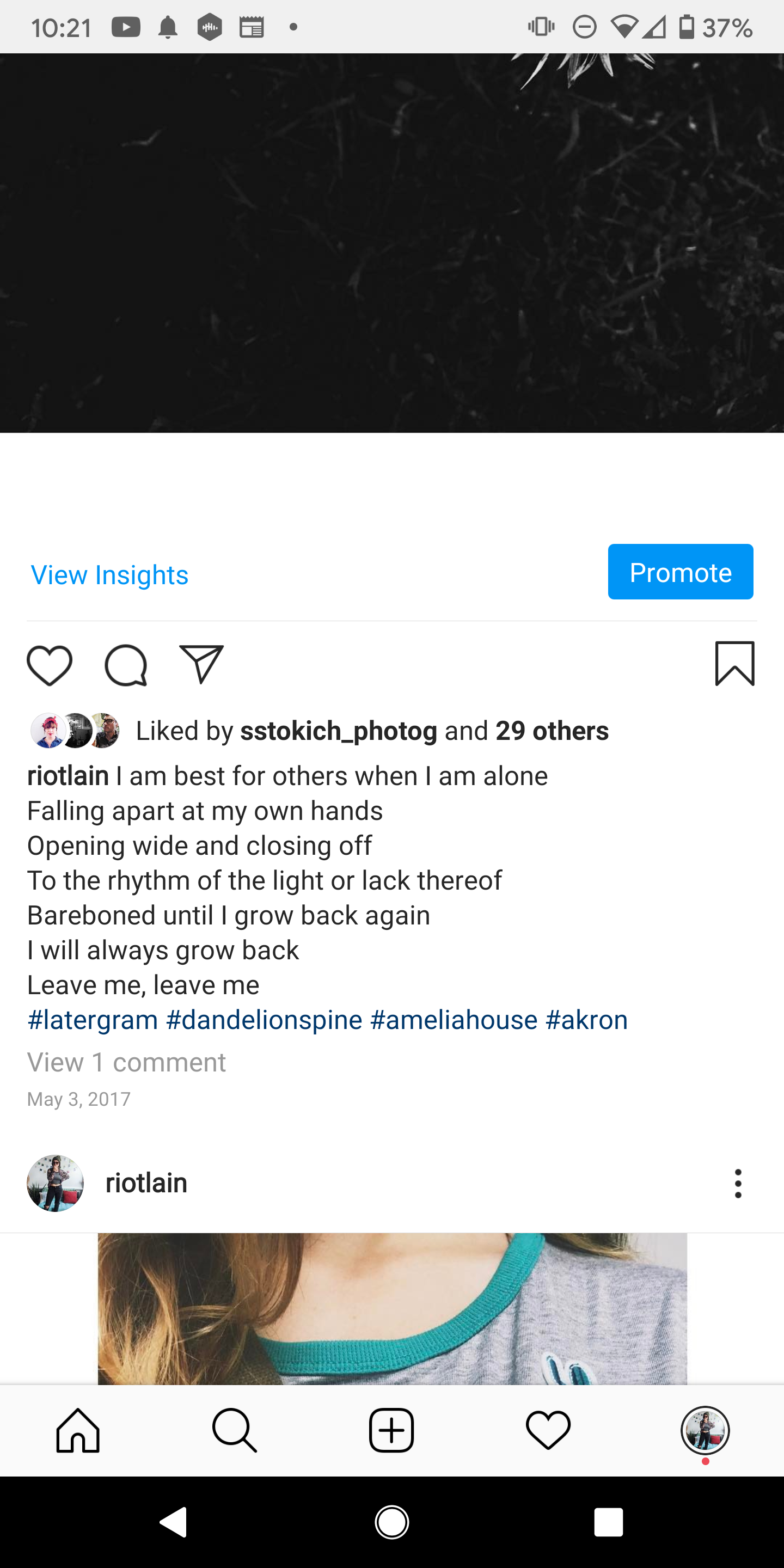784x1568 pixels.
Task: Open the #ameliahouse hashtag
Action: click(454, 1020)
